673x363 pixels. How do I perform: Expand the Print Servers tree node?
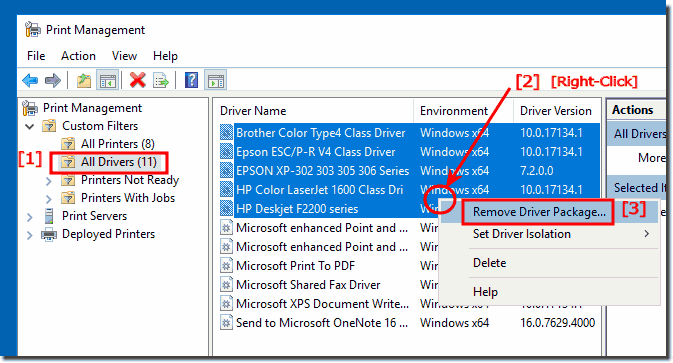[x=30, y=217]
